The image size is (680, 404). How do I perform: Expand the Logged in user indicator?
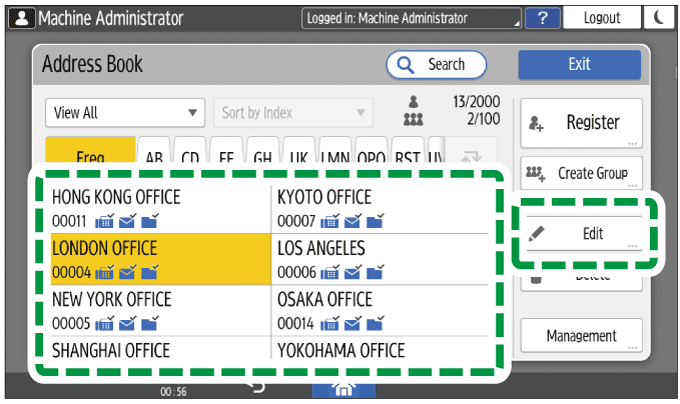click(411, 18)
